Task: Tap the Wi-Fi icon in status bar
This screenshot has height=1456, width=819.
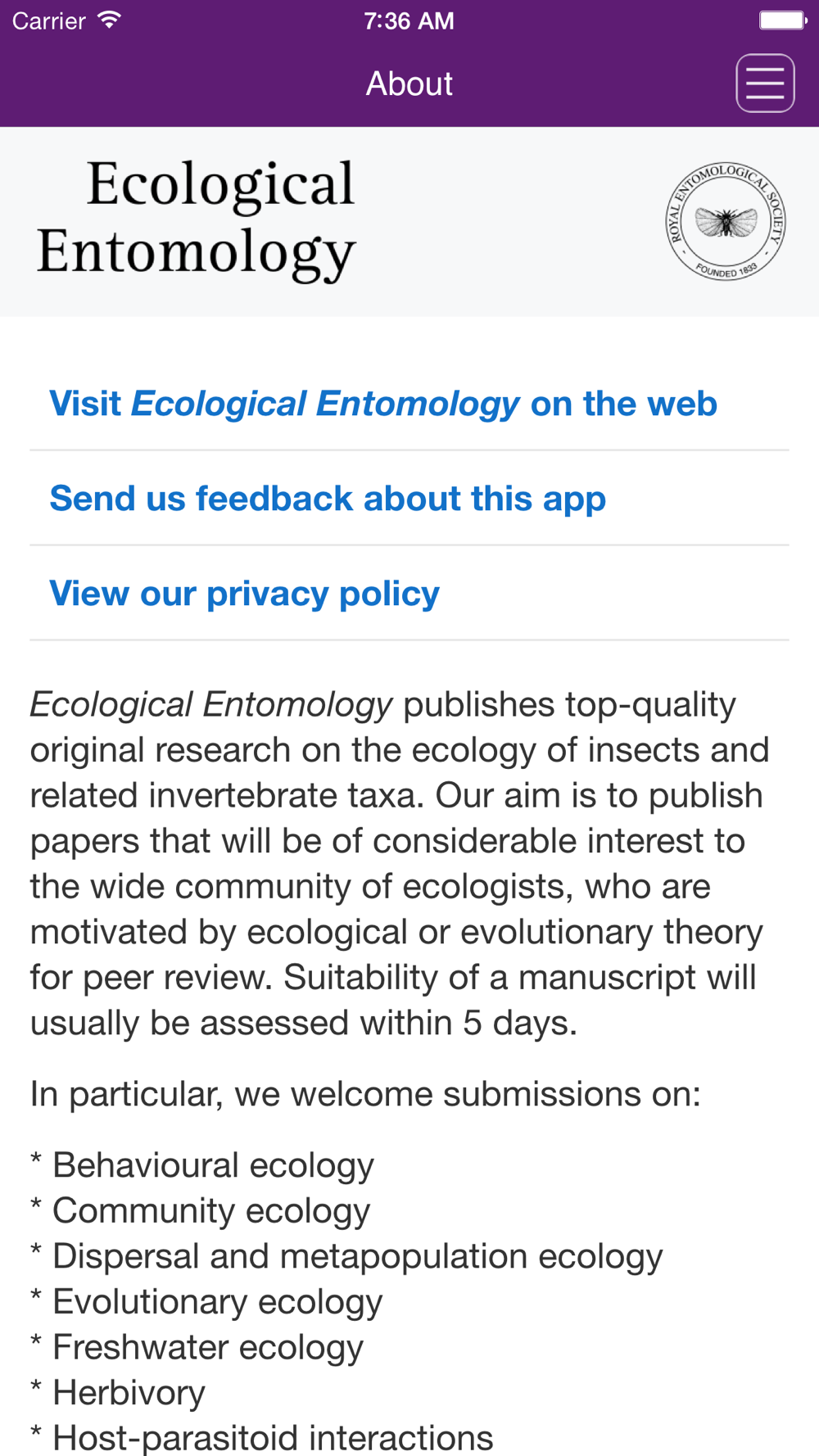Action: pyautogui.click(x=109, y=20)
